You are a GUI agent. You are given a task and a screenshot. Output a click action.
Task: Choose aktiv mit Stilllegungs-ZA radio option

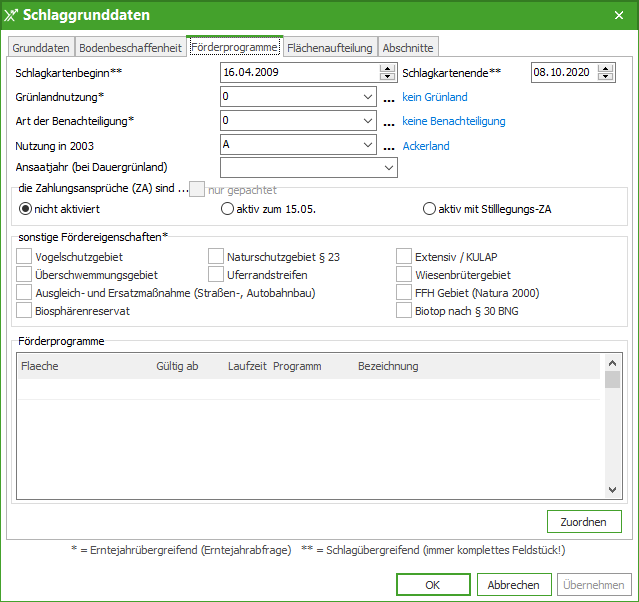coord(430,209)
